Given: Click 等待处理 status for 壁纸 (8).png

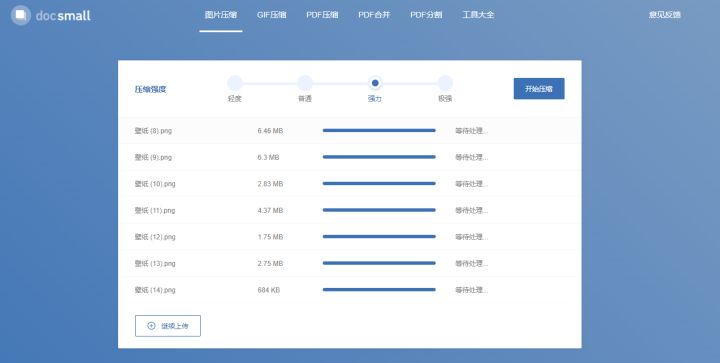Looking at the screenshot, I should (471, 131).
